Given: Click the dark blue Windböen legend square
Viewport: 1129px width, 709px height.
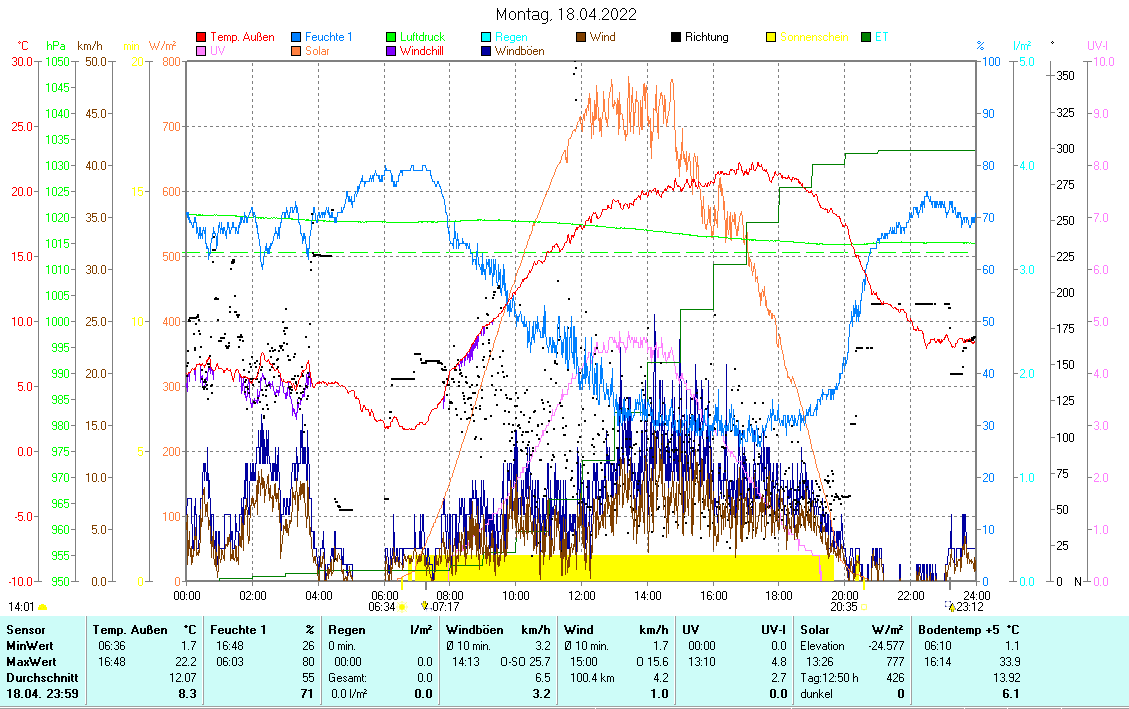Looking at the screenshot, I should [x=487, y=50].
